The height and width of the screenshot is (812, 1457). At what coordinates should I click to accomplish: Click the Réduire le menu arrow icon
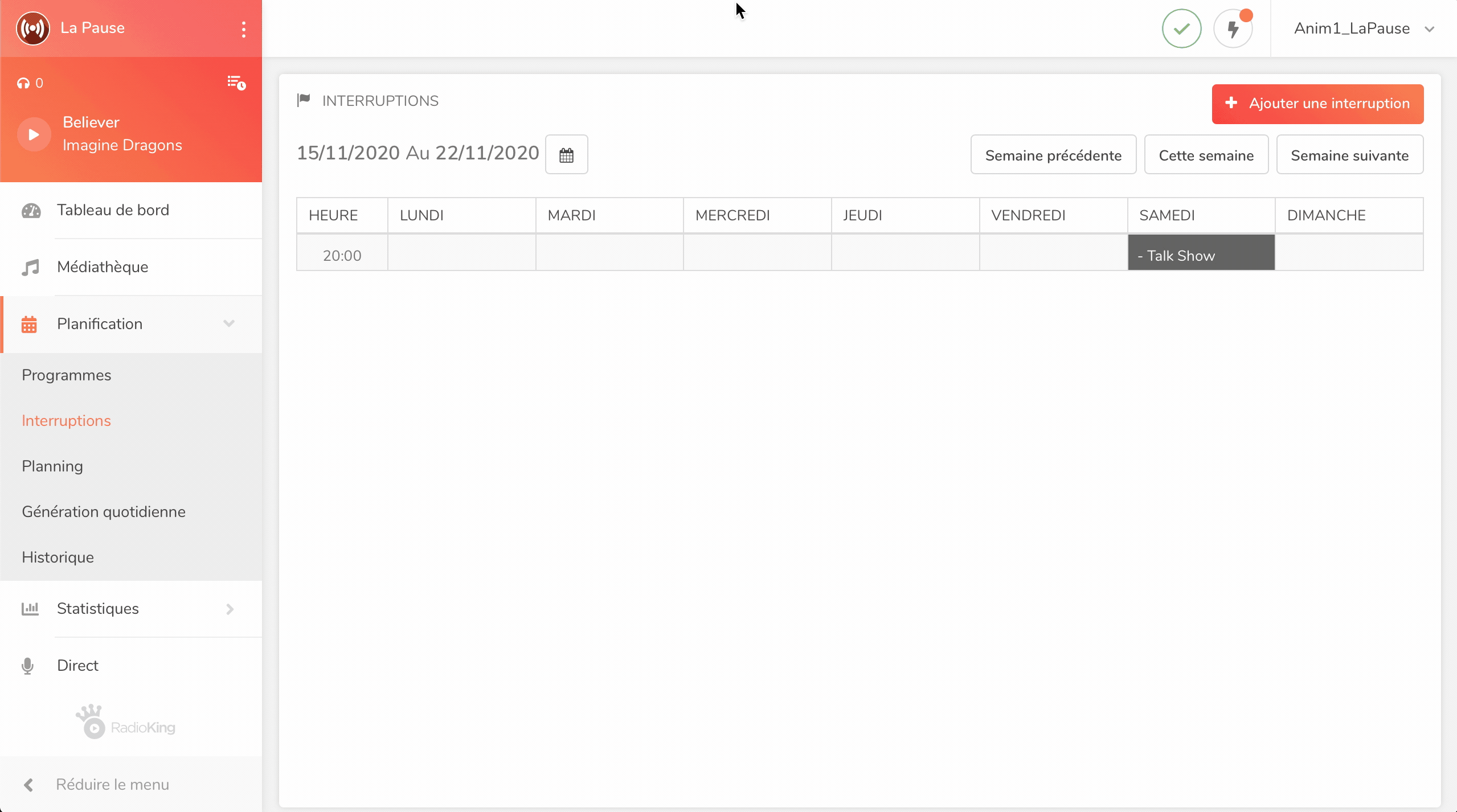[x=28, y=785]
